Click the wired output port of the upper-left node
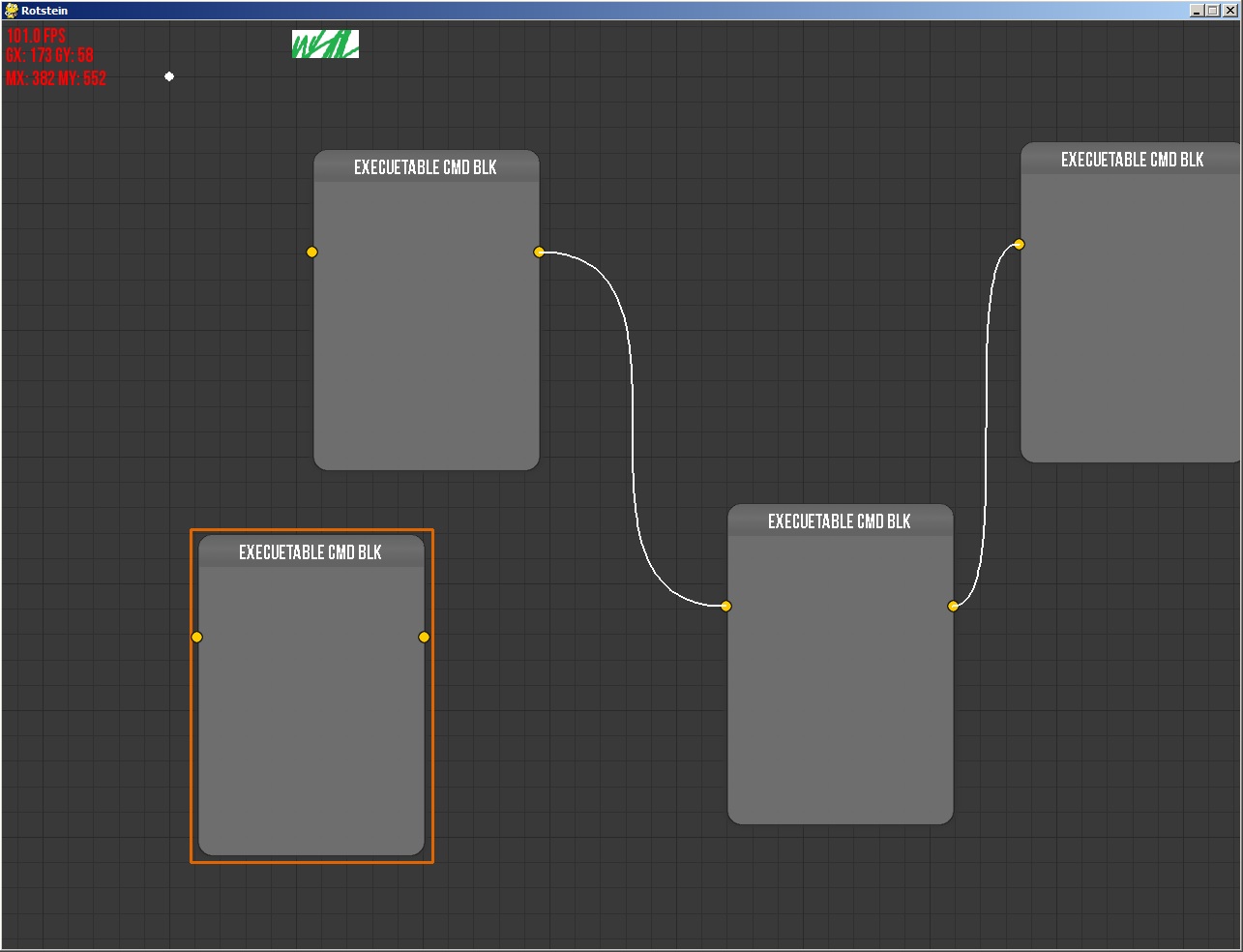 click(539, 252)
